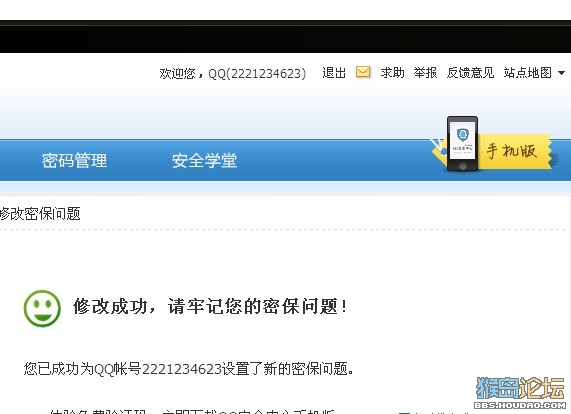
Task: Click the 举报 report link
Action: tap(425, 72)
